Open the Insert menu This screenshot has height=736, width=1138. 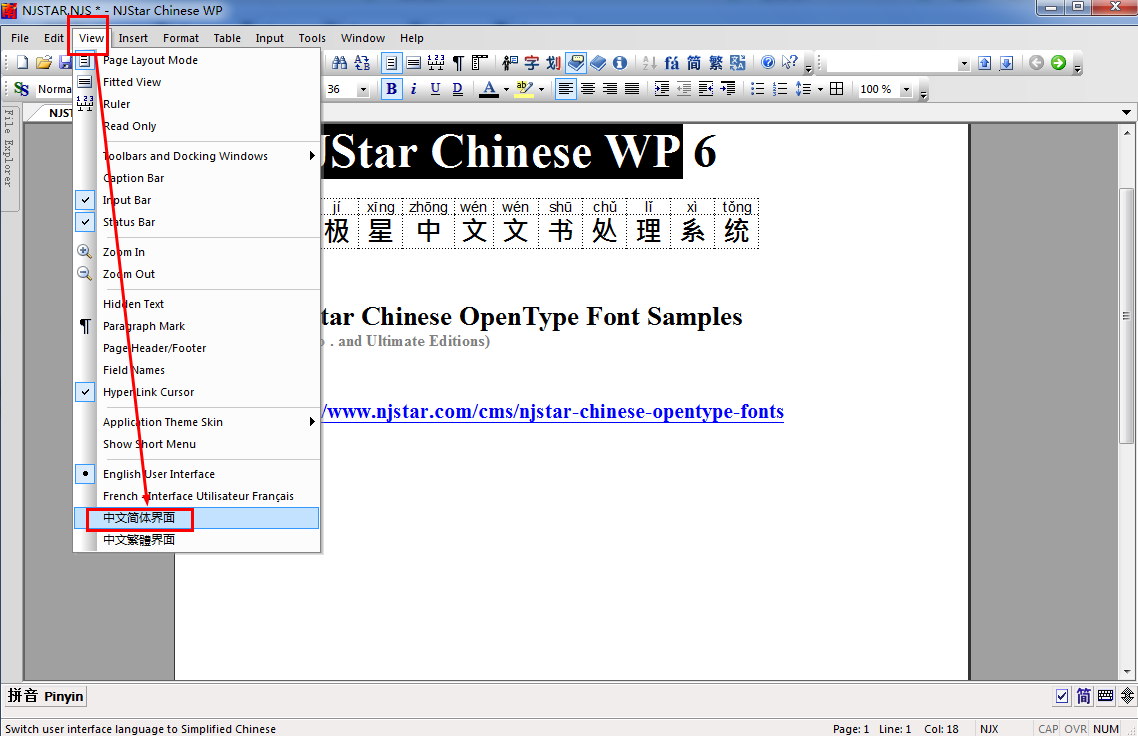click(x=133, y=38)
